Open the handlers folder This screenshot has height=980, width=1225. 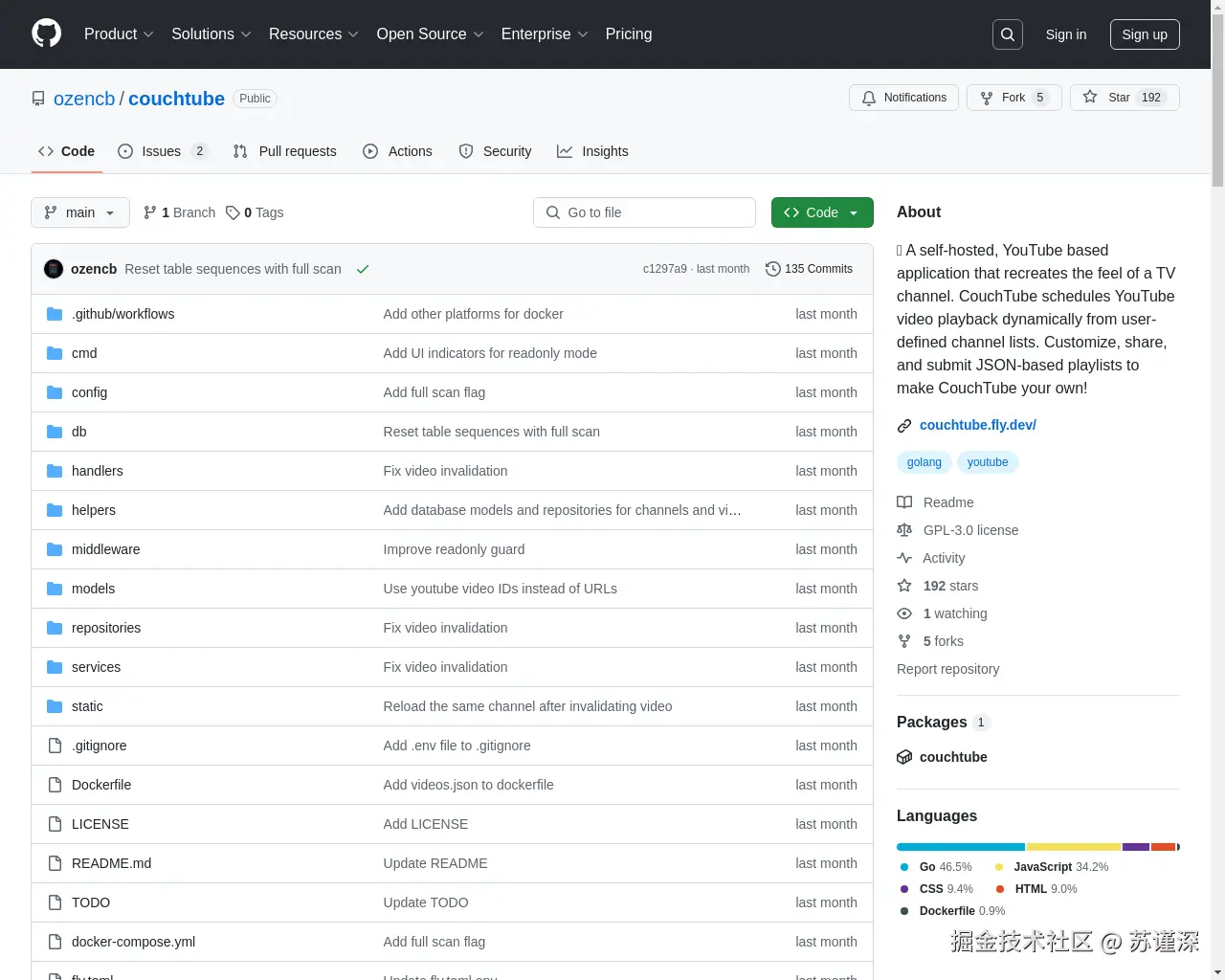[x=98, y=471]
